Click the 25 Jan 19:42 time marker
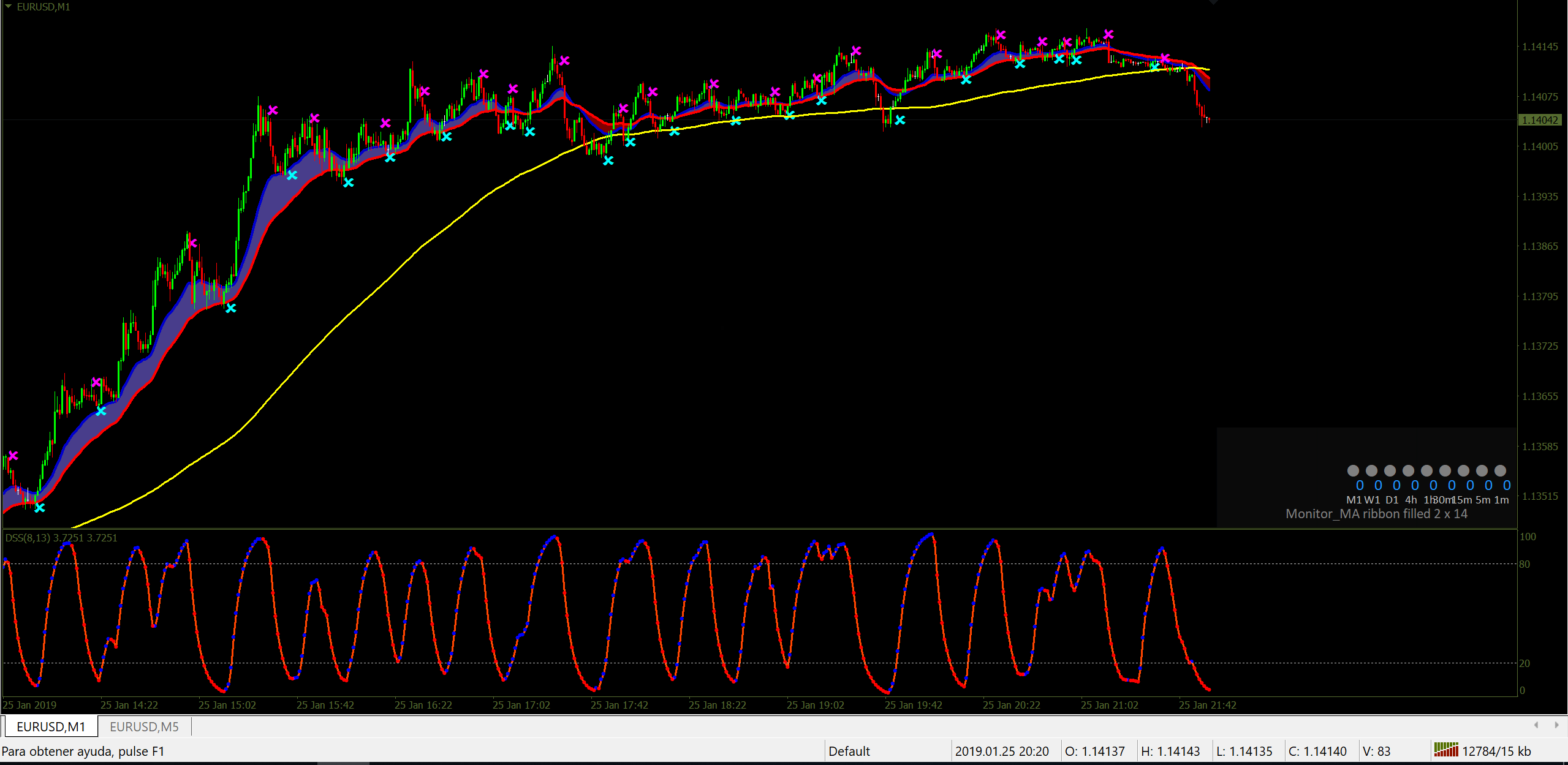 point(913,705)
